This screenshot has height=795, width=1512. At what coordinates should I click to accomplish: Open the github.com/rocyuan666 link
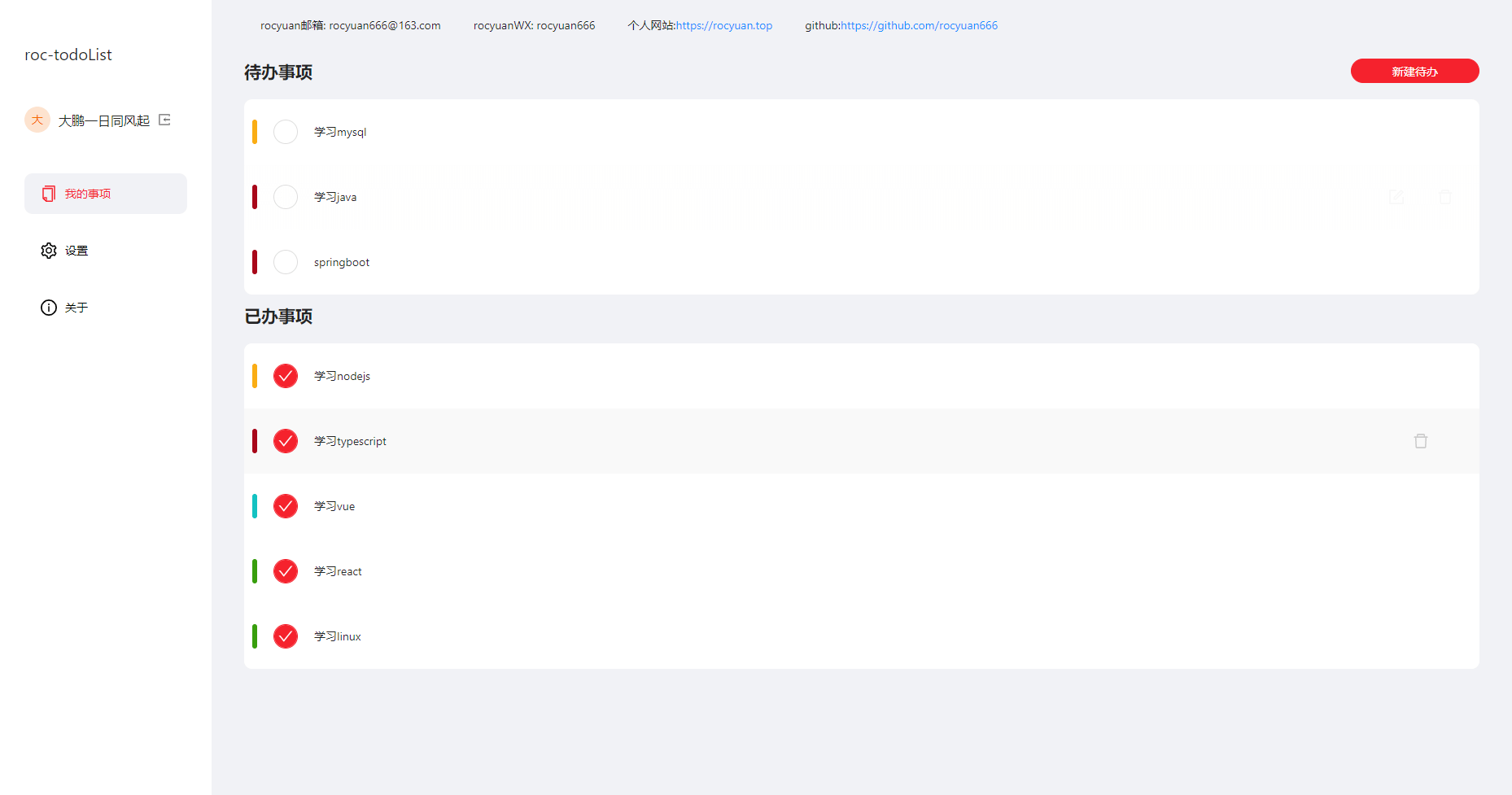tap(919, 25)
